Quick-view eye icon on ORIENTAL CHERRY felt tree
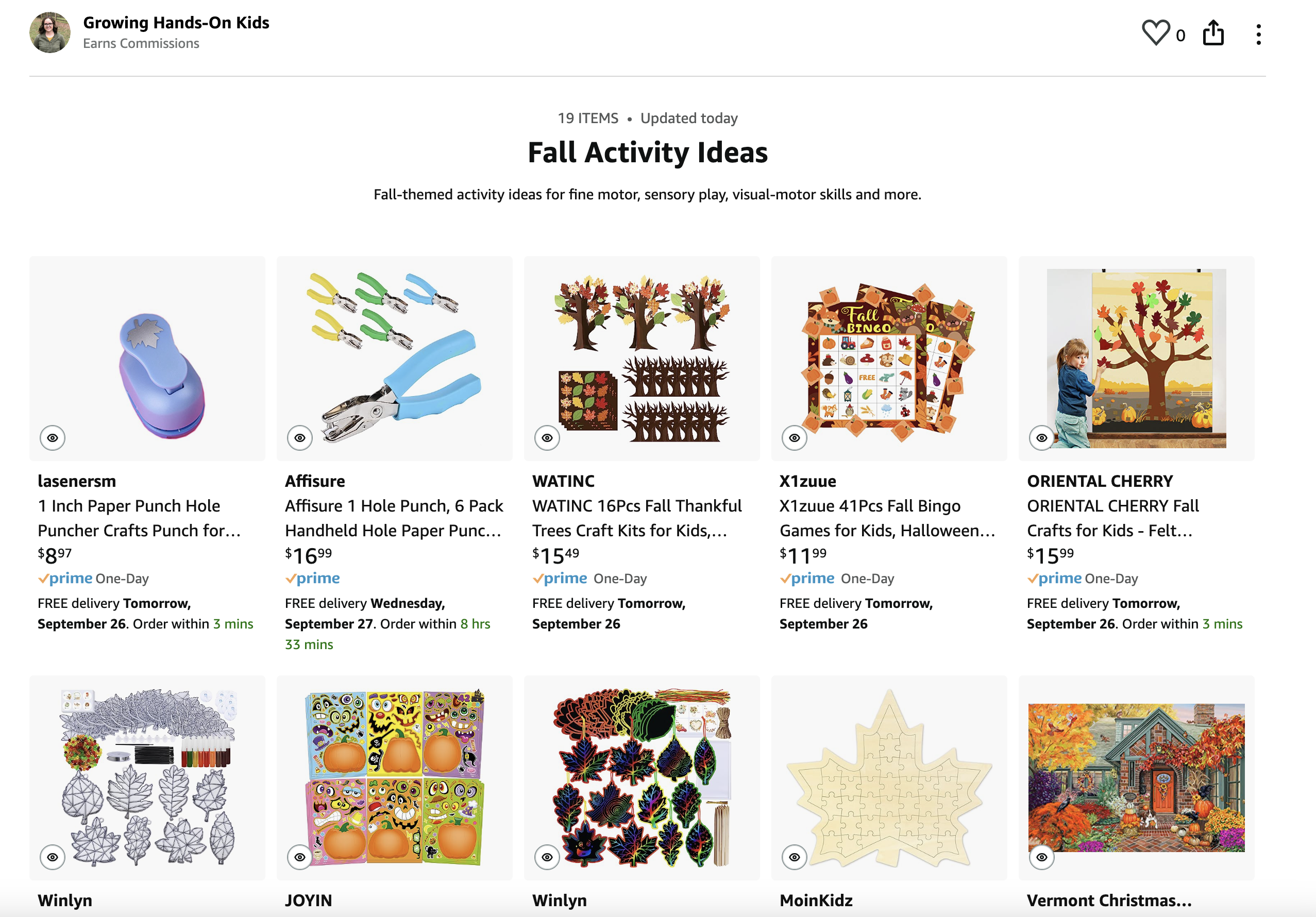The image size is (1316, 917). coord(1041,438)
